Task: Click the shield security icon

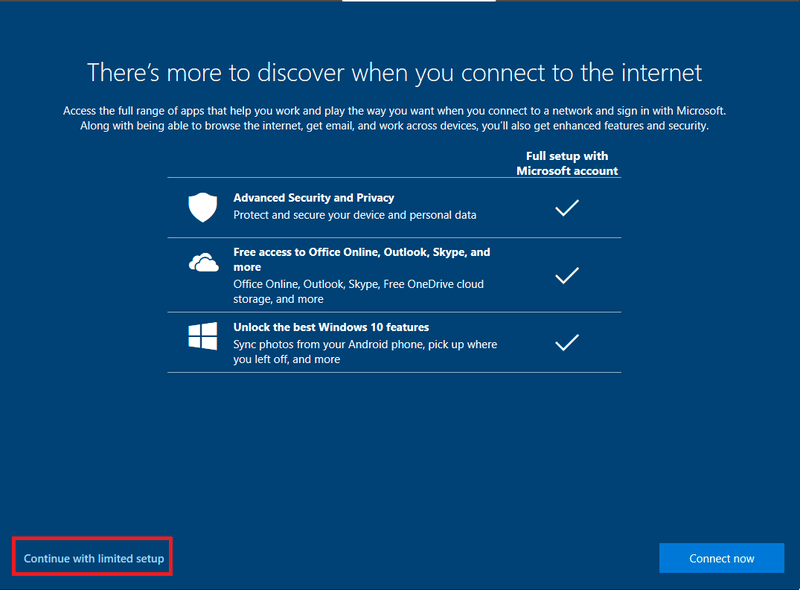Action: pos(203,207)
